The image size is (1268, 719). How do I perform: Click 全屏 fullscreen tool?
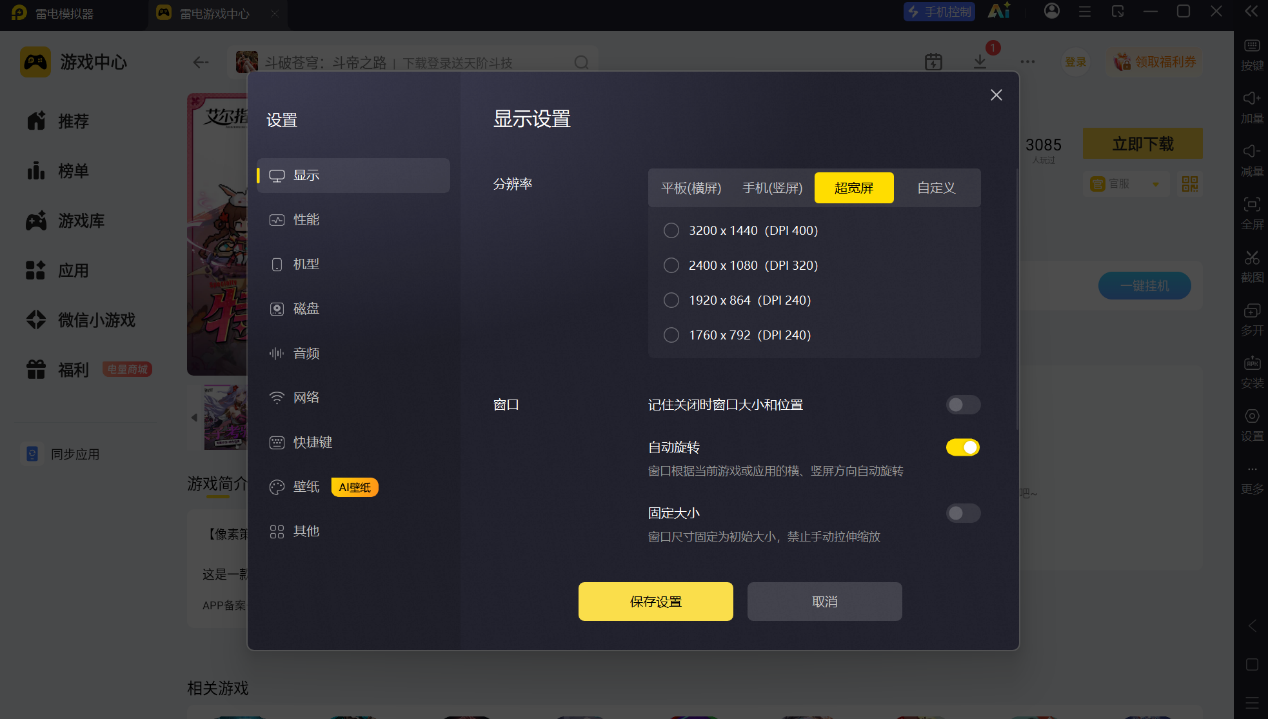pyautogui.click(x=1252, y=213)
